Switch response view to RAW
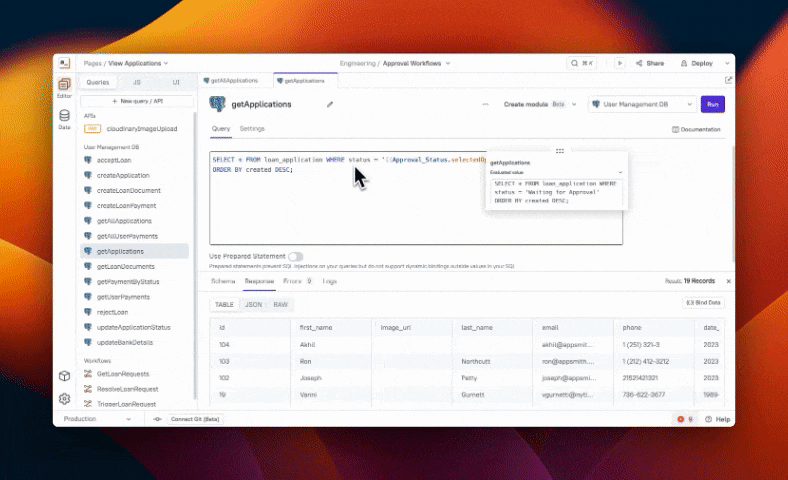This screenshot has width=788, height=480. coord(281,304)
